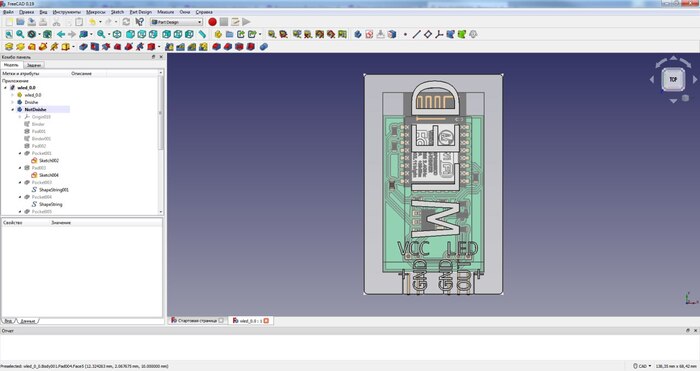Screen dimensions: 700x371
Task: Open the Part Design menu
Action: coord(141,12)
